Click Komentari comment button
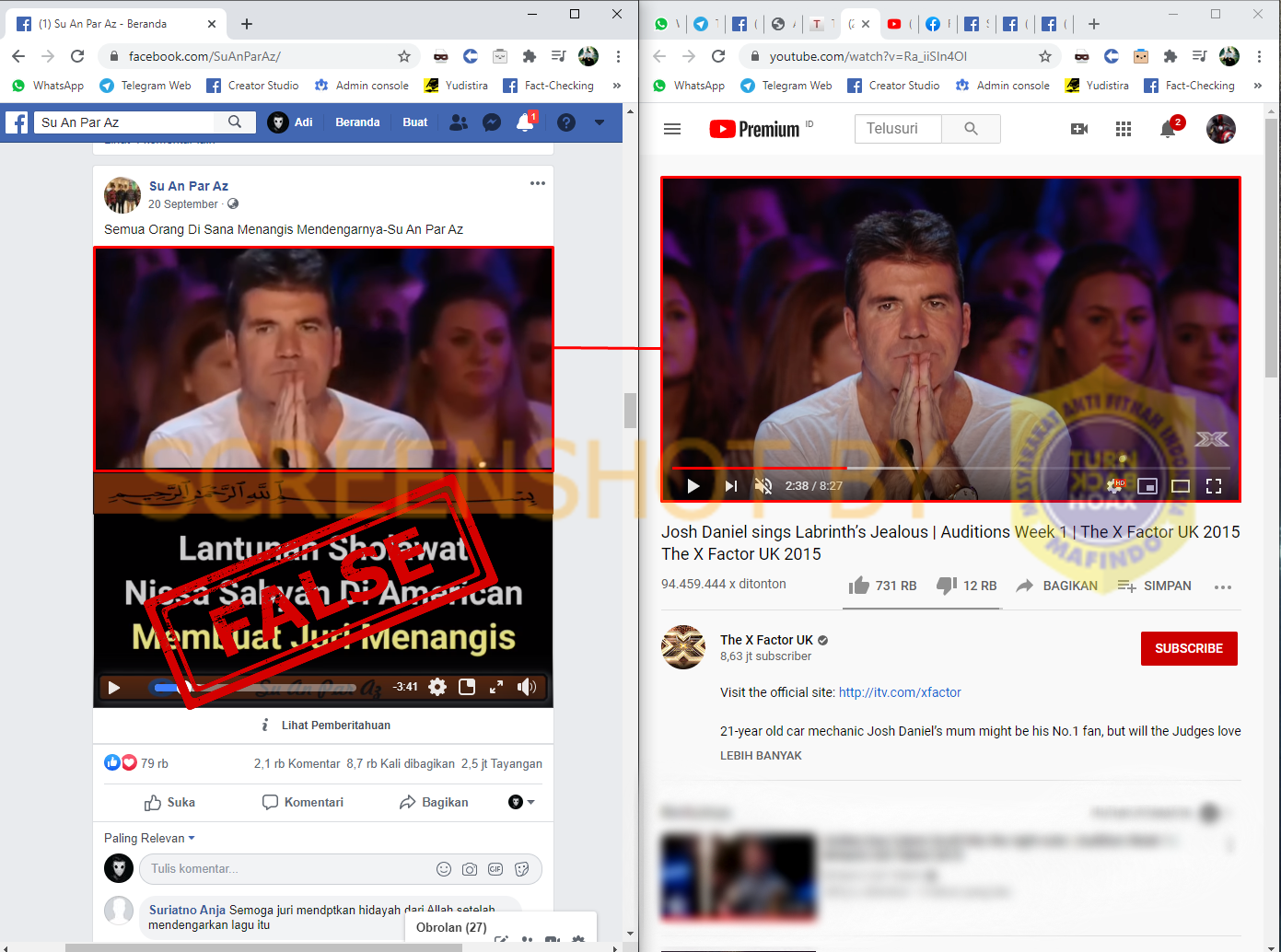1281x952 pixels. [x=303, y=803]
